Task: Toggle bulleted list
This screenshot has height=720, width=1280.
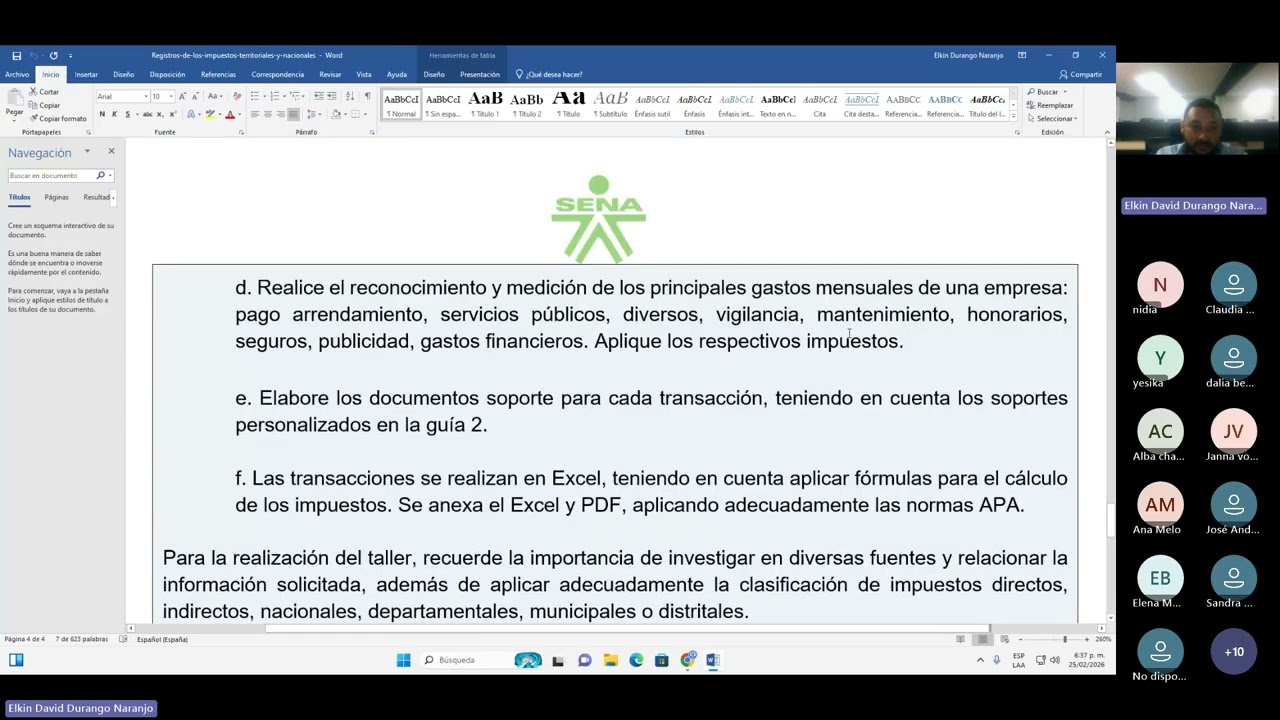Action: [255, 96]
